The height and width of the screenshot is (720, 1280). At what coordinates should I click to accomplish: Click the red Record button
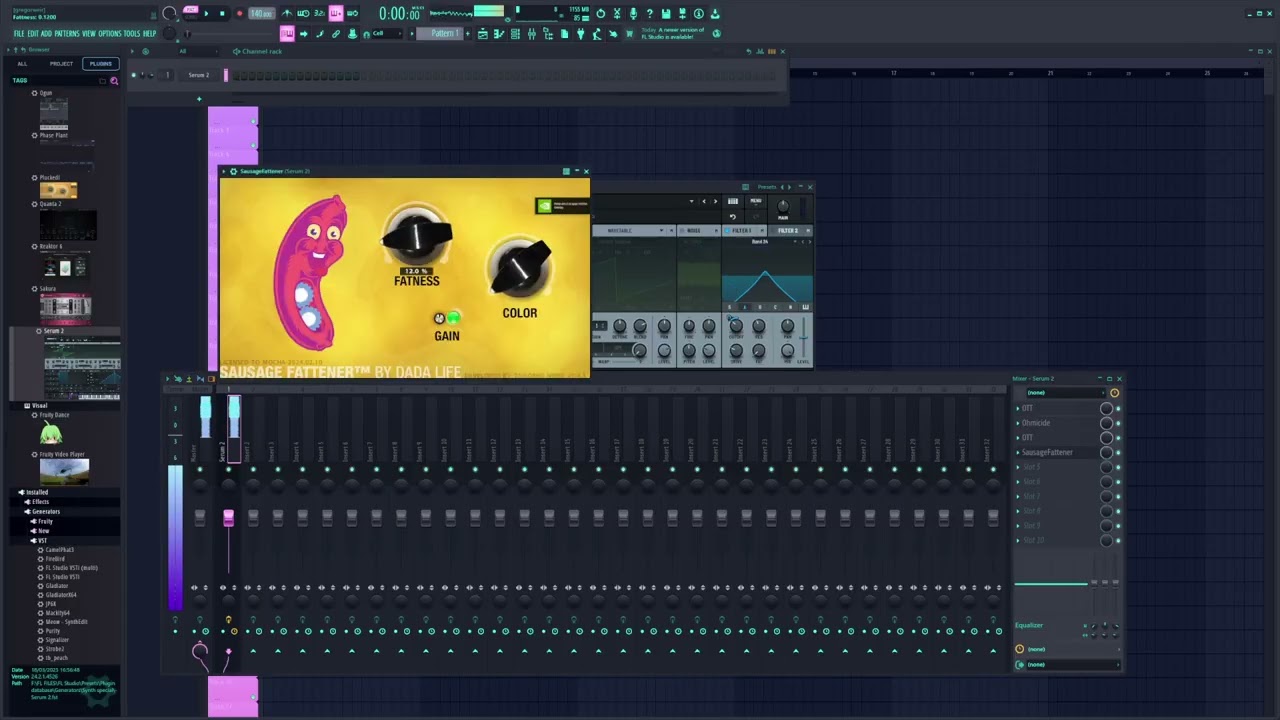pyautogui.click(x=239, y=13)
